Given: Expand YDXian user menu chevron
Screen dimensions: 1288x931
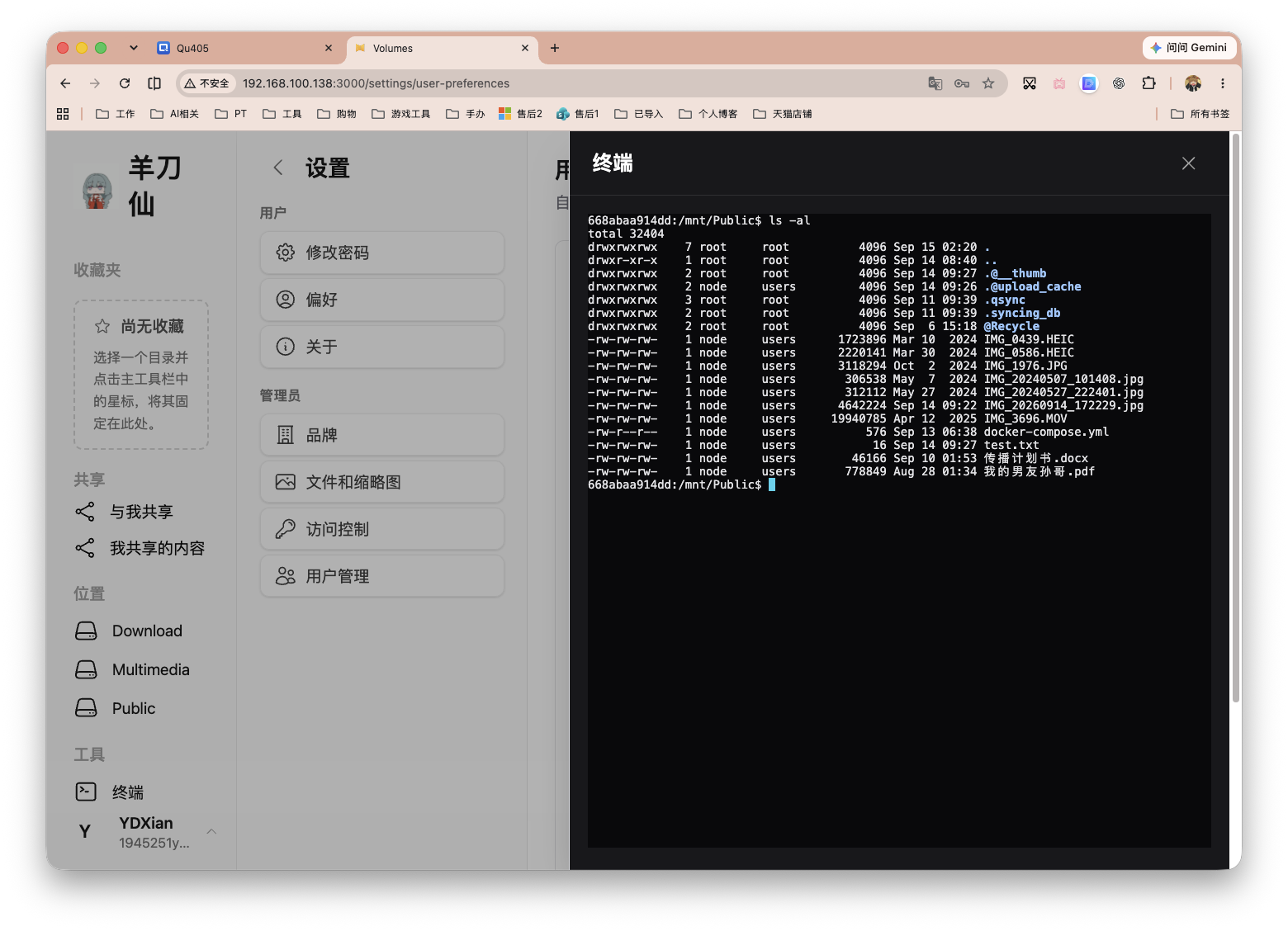Looking at the screenshot, I should coord(211,831).
